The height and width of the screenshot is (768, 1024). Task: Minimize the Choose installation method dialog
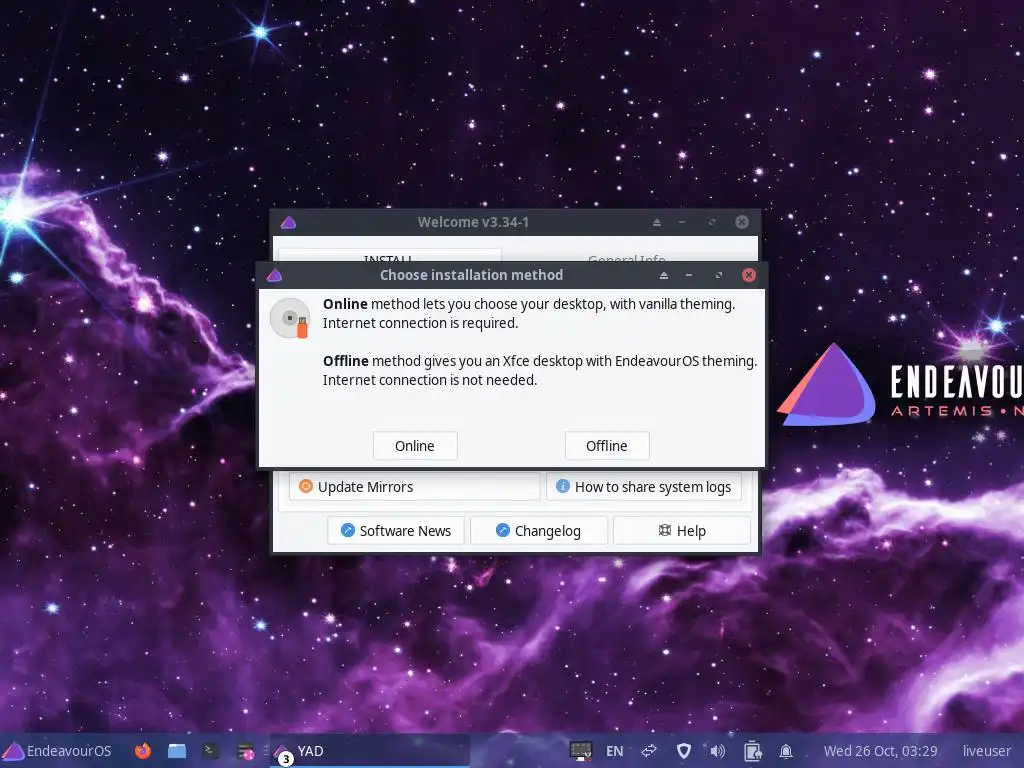click(x=689, y=275)
